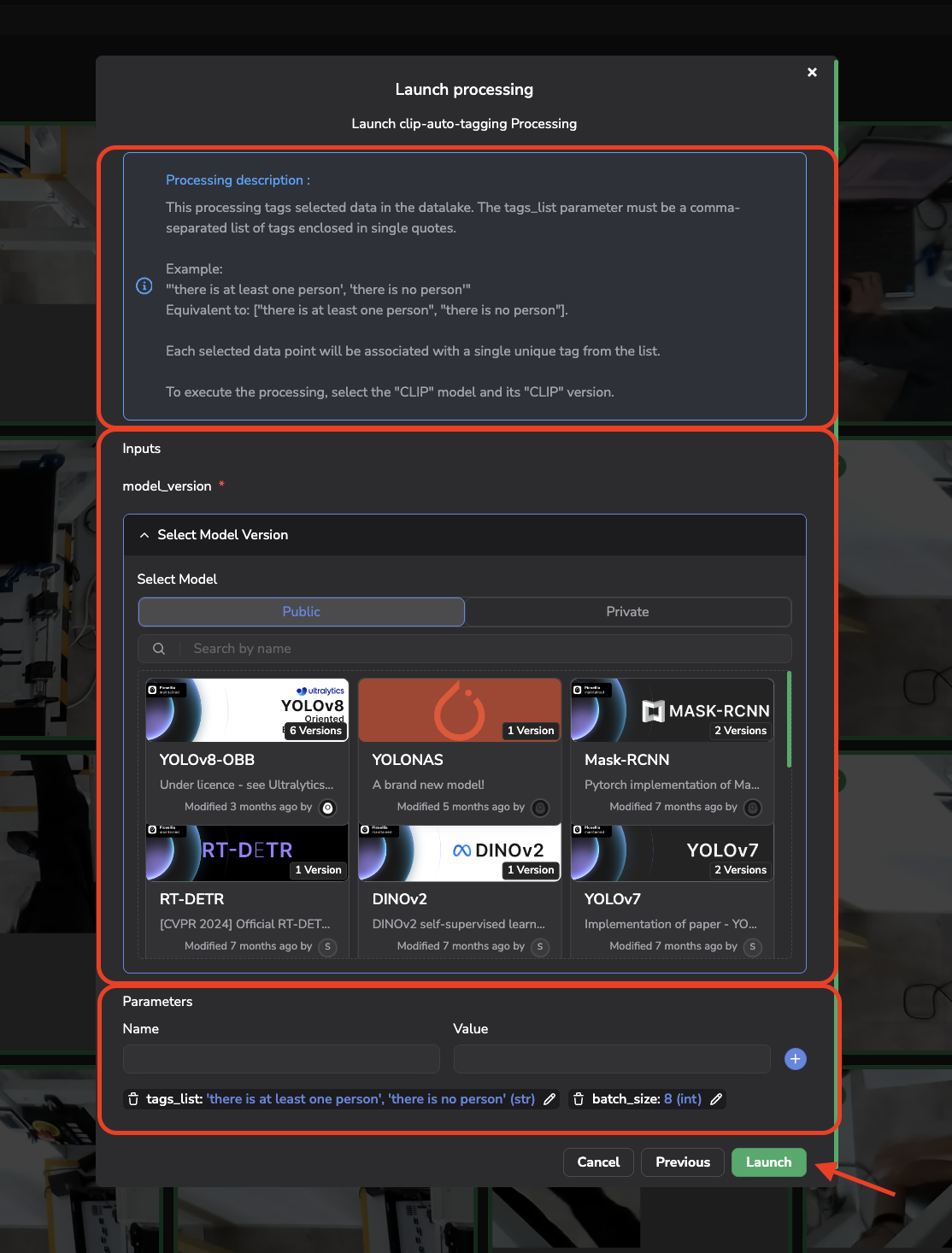The height and width of the screenshot is (1253, 952).
Task: Switch to the Private models tab
Action: click(628, 612)
